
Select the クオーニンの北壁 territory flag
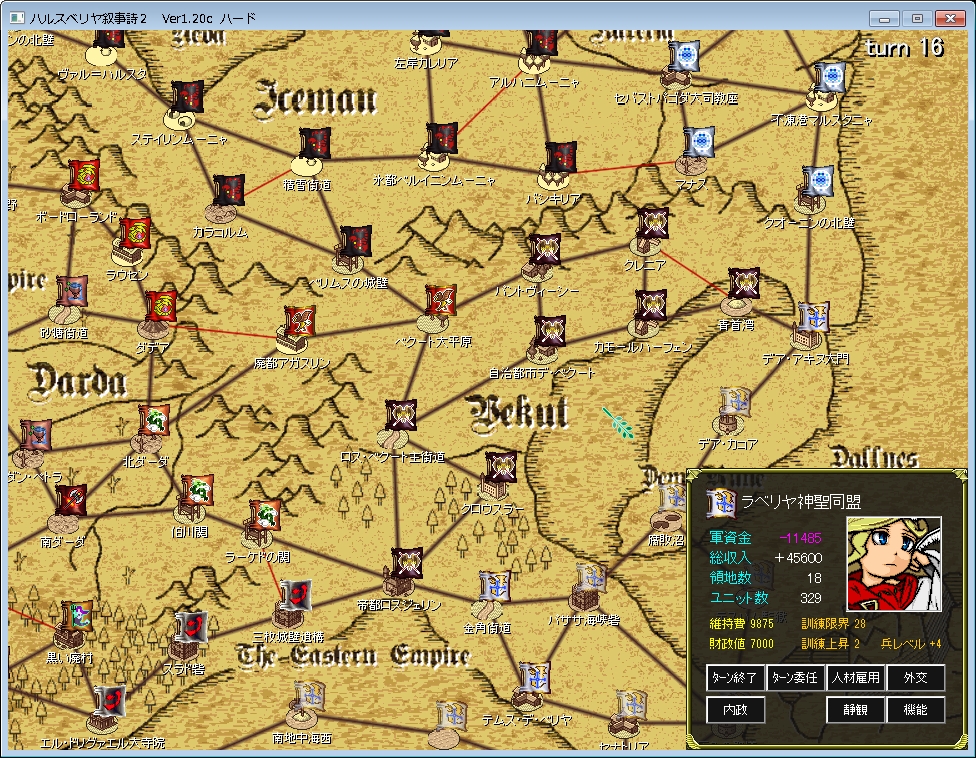click(x=818, y=181)
